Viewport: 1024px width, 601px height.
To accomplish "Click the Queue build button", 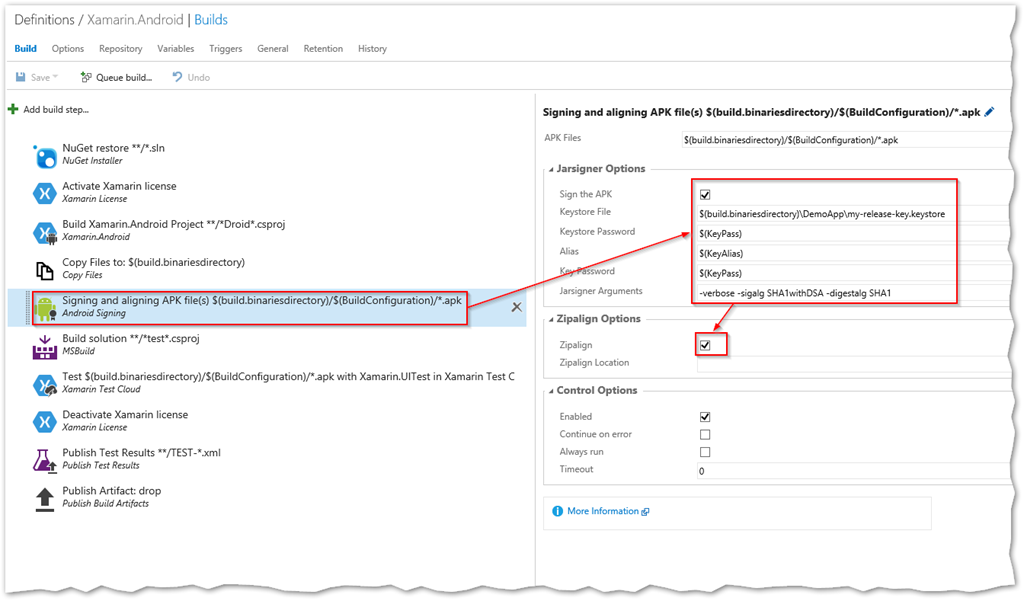I will (x=116, y=77).
